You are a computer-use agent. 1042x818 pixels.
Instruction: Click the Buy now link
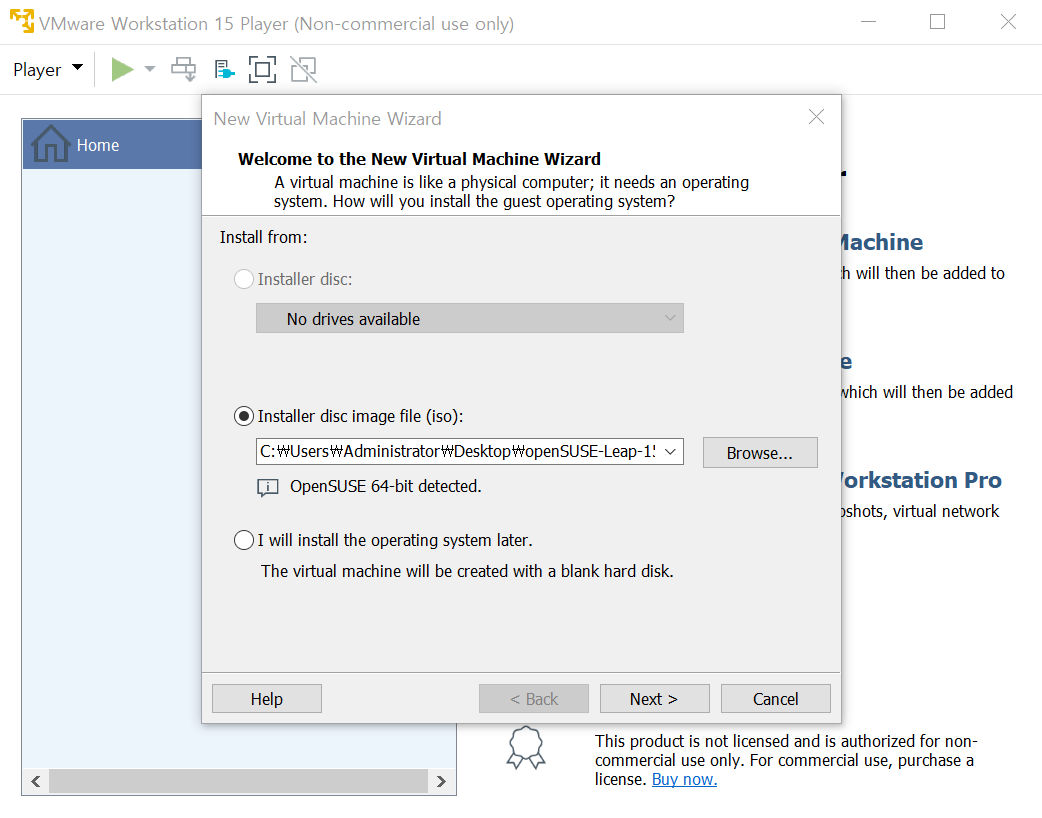[x=684, y=779]
